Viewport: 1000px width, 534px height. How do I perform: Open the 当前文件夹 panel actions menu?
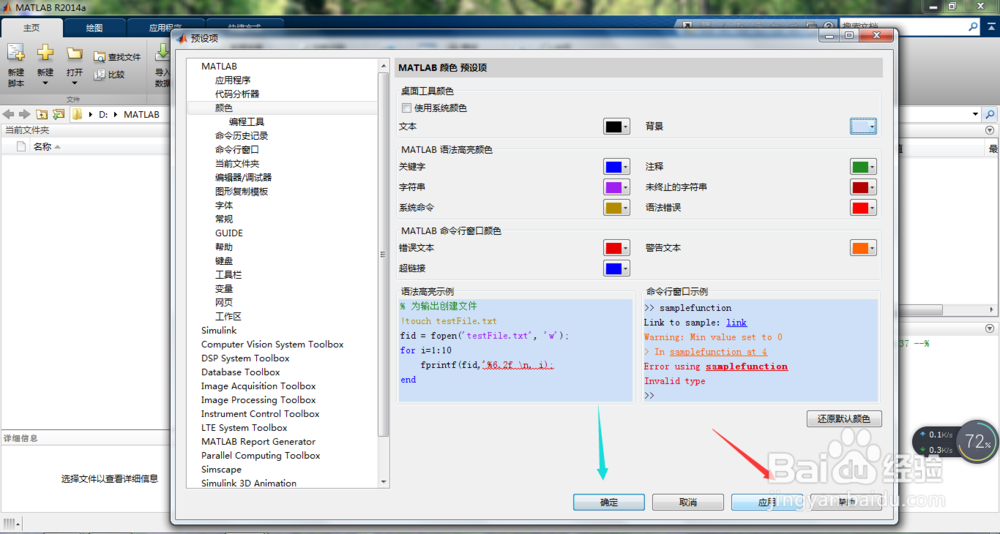click(990, 130)
